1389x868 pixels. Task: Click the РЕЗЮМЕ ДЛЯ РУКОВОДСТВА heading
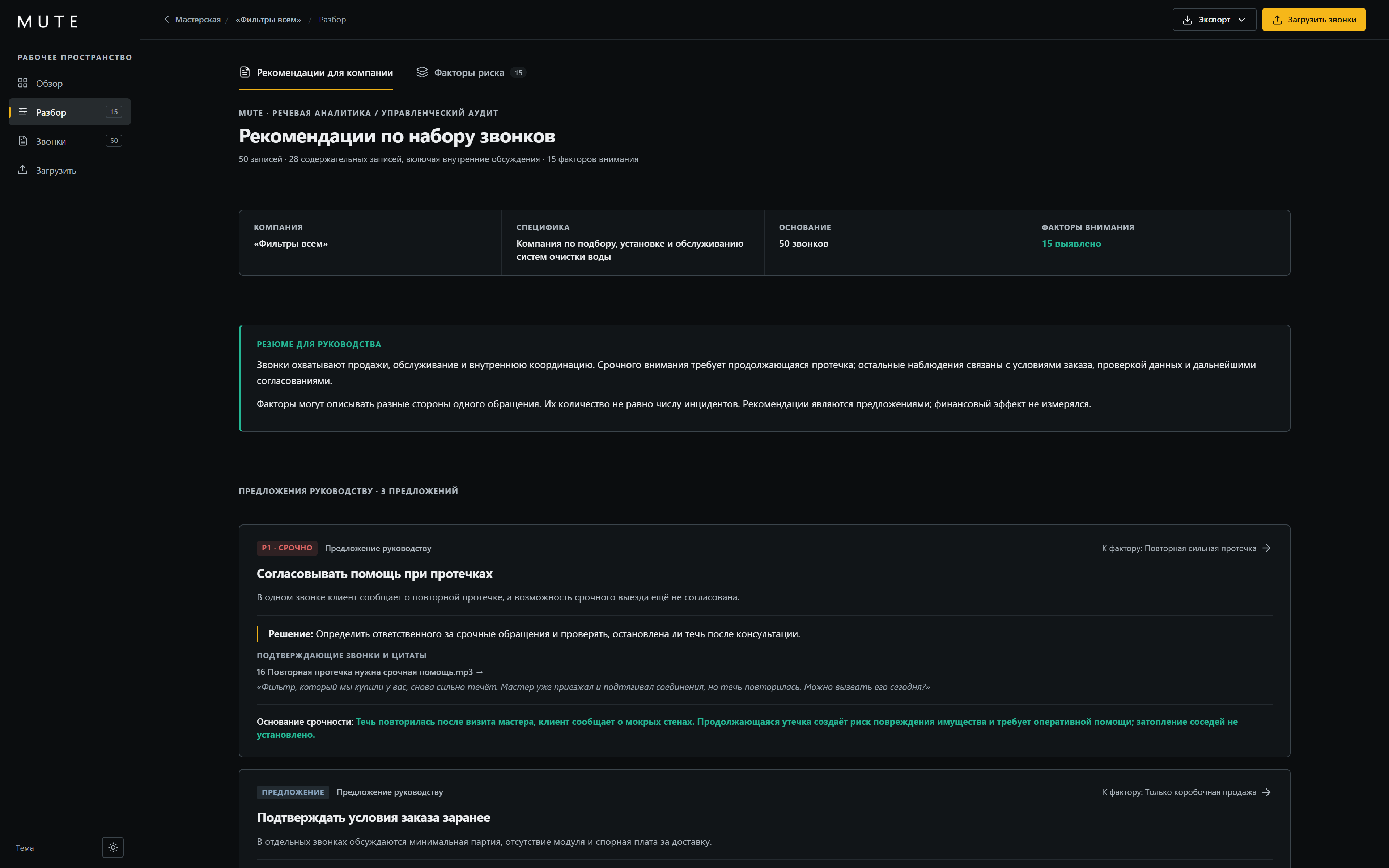click(x=319, y=344)
